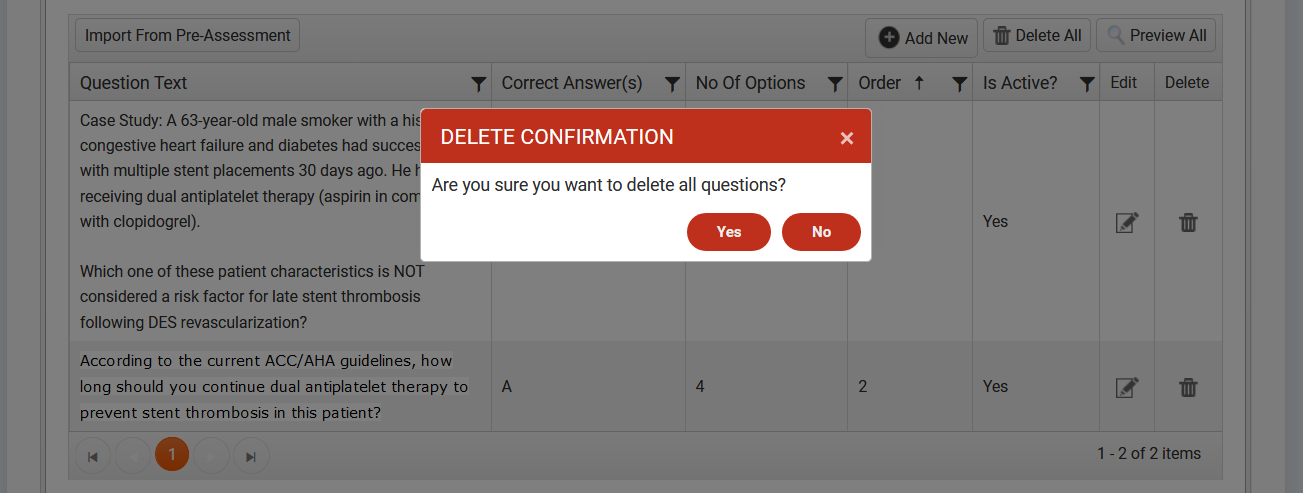The image size is (1303, 493).
Task: Delete the case study question row
Action: click(x=1188, y=222)
